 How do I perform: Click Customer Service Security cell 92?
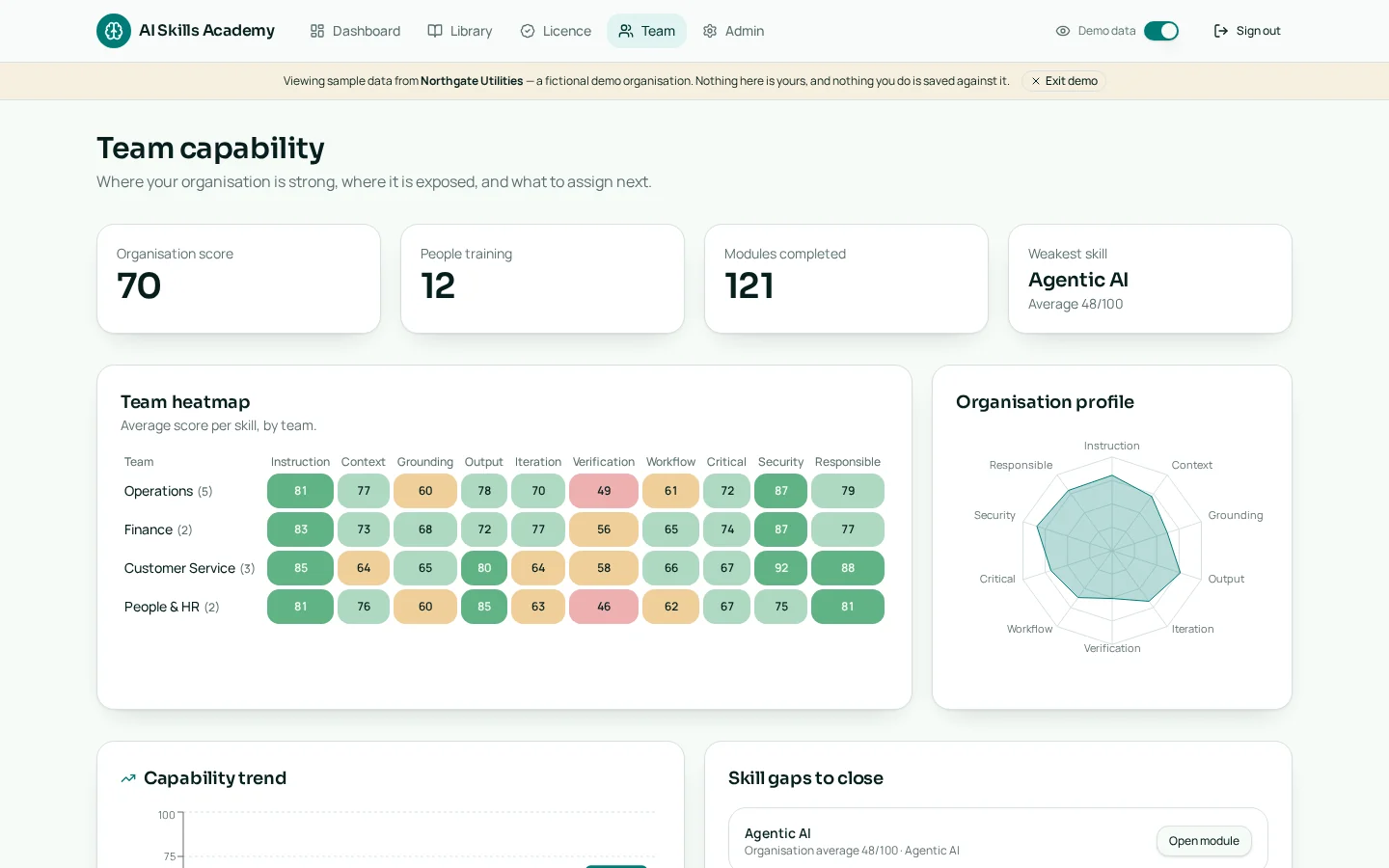pos(781,568)
